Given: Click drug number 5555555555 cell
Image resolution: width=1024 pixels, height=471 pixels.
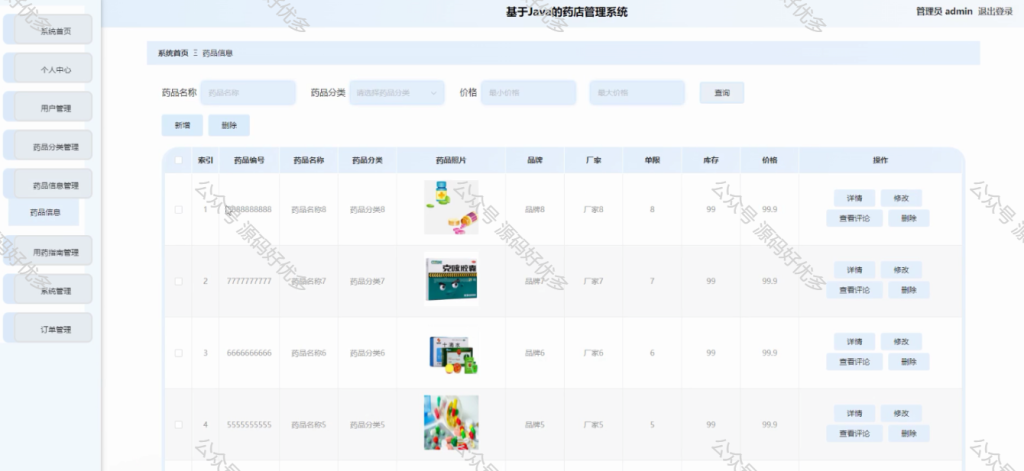Looking at the screenshot, I should point(249,425).
